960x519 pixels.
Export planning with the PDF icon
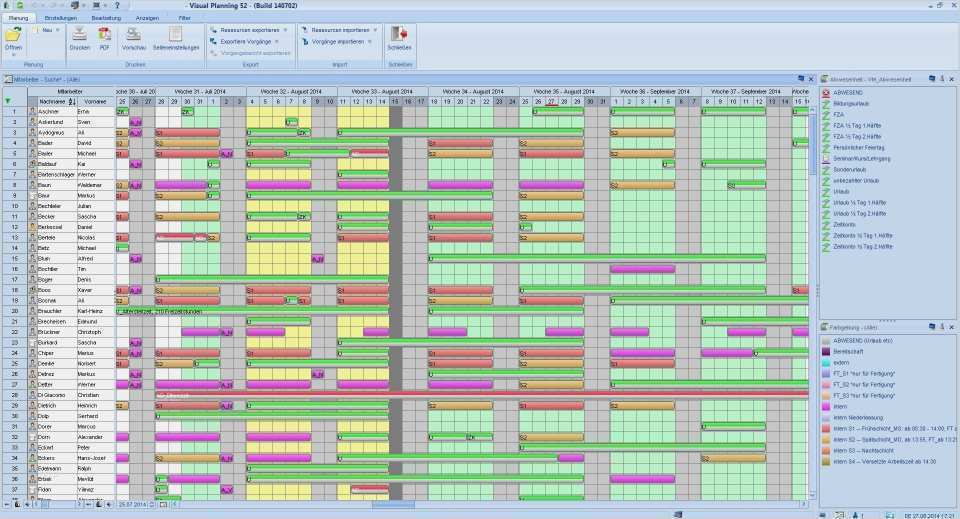pos(104,34)
